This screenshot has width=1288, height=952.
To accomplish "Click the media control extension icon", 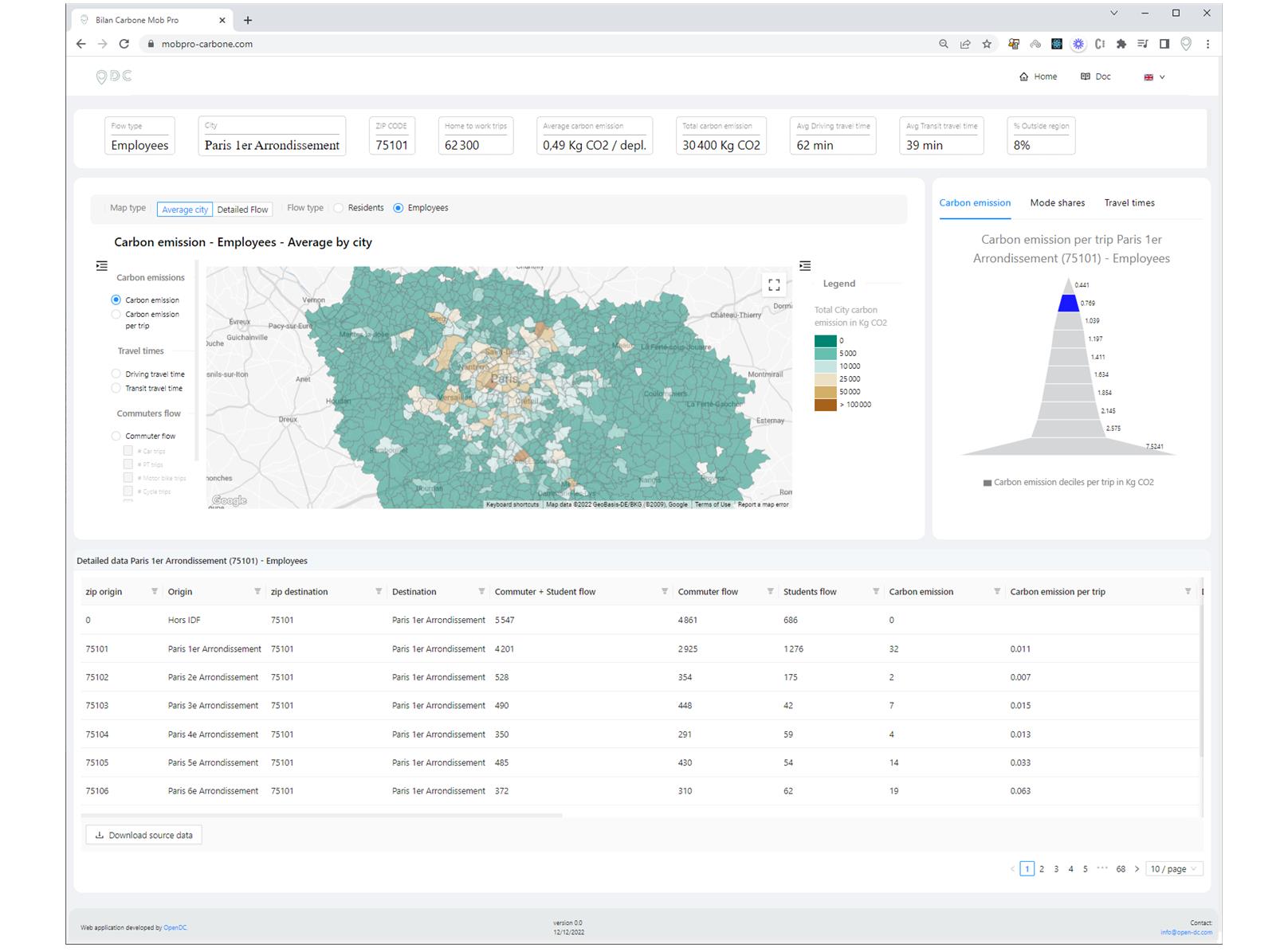I will 1143,44.
